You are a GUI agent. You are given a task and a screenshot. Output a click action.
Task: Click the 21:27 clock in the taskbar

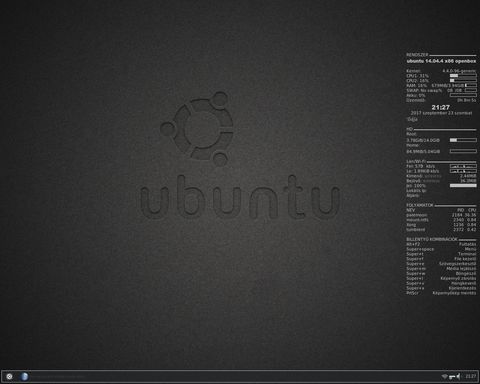(x=470, y=376)
